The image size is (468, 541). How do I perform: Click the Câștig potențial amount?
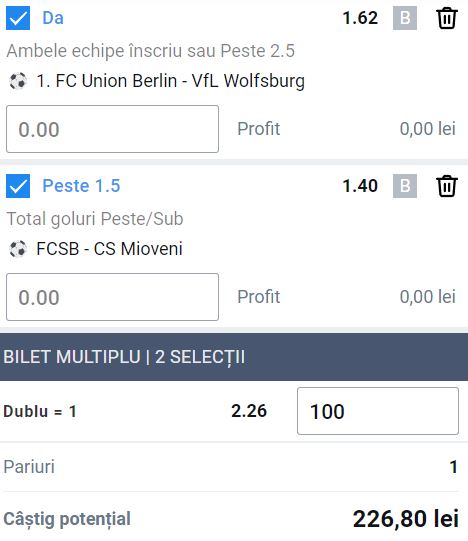tap(406, 519)
